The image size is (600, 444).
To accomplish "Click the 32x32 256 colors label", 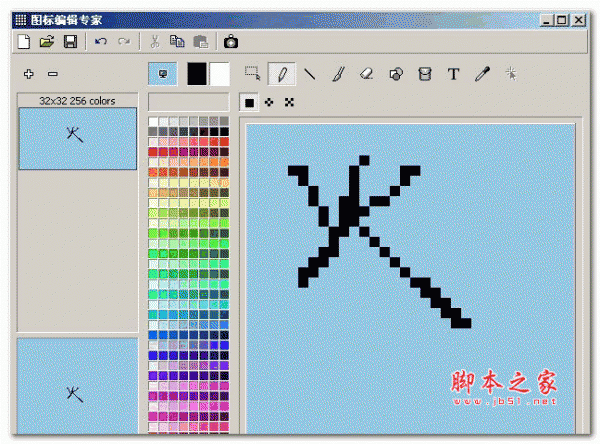I will [x=77, y=101].
